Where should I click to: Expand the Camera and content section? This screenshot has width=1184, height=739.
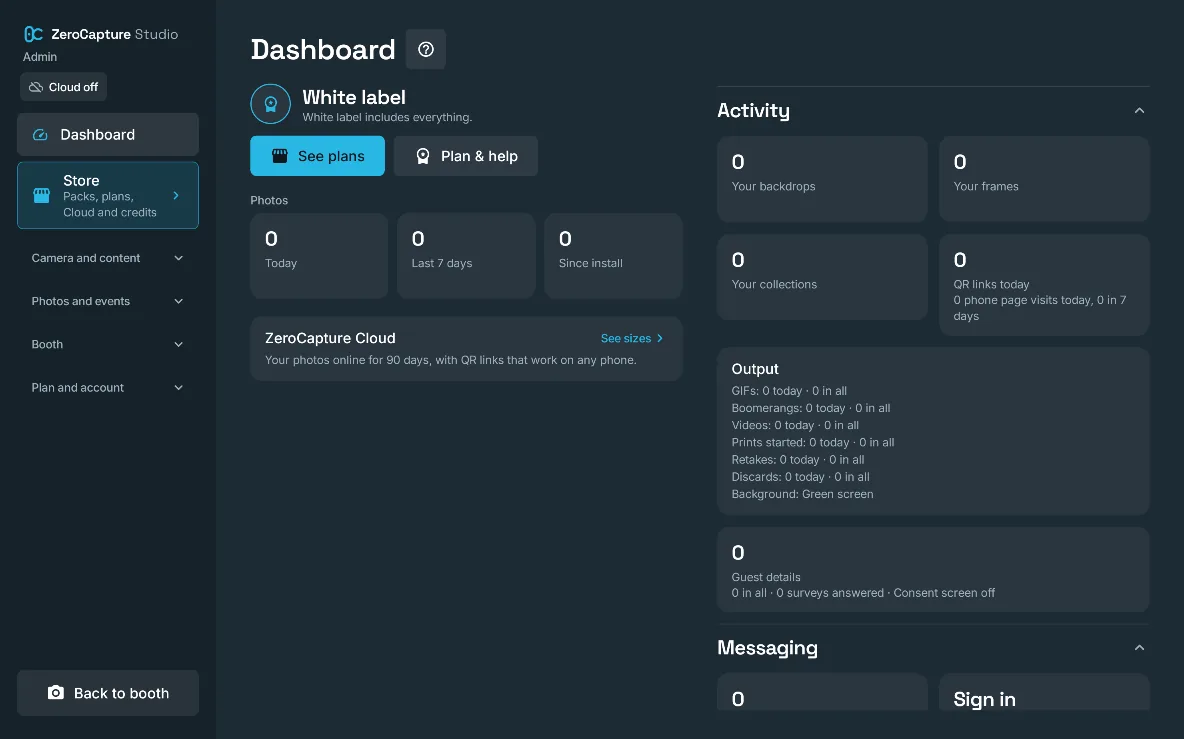[108, 258]
